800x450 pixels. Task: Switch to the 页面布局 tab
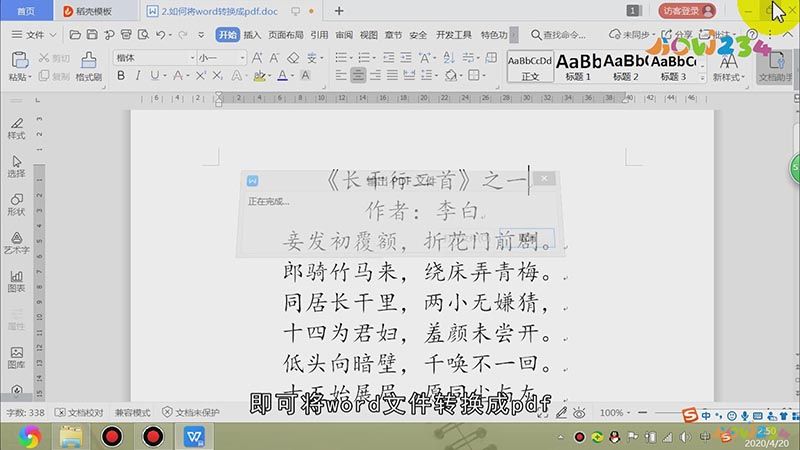(286, 35)
